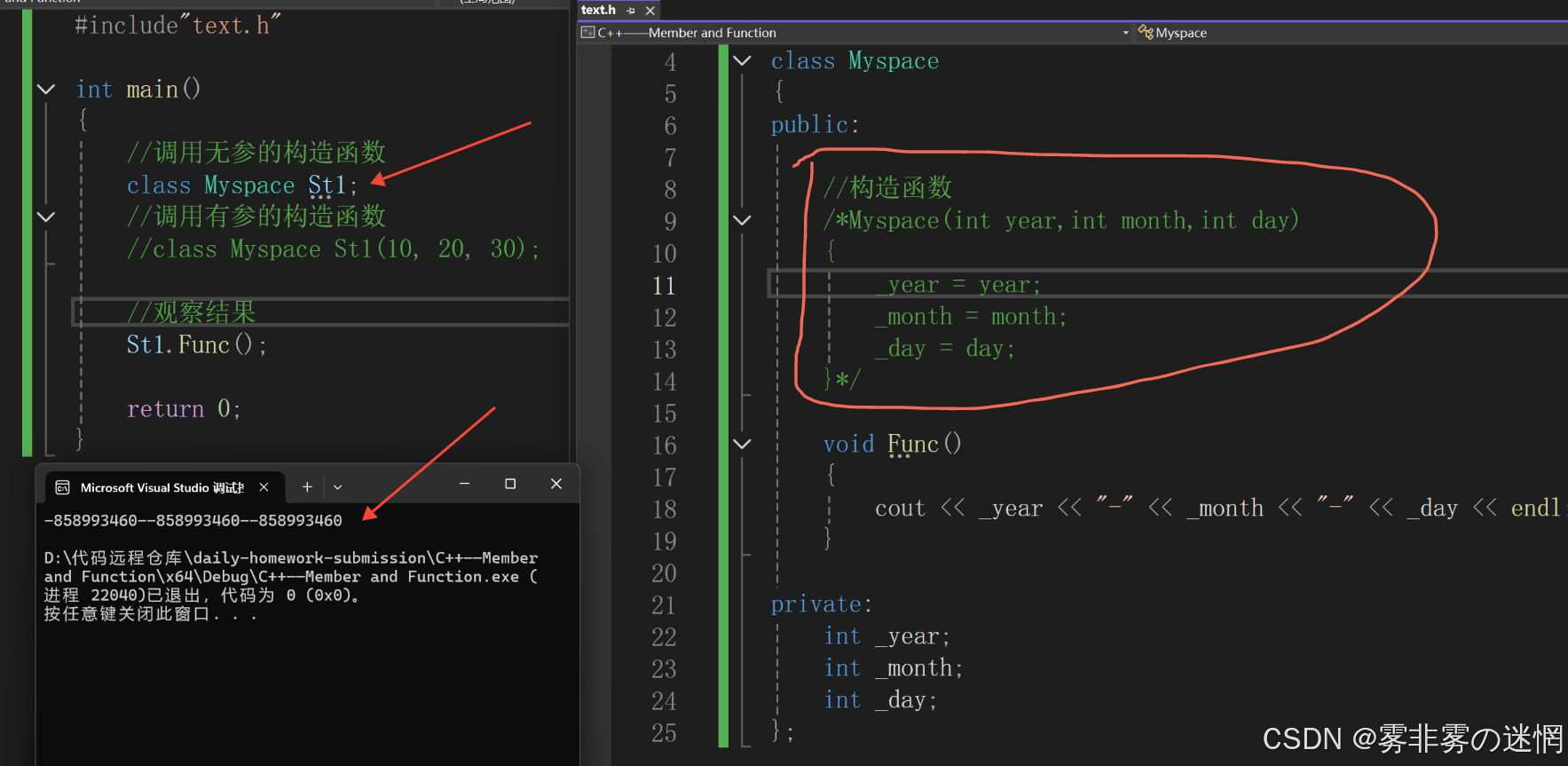1568x766 pixels.
Task: Place cursor on "_day = day;" line
Action: pyautogui.click(x=945, y=349)
